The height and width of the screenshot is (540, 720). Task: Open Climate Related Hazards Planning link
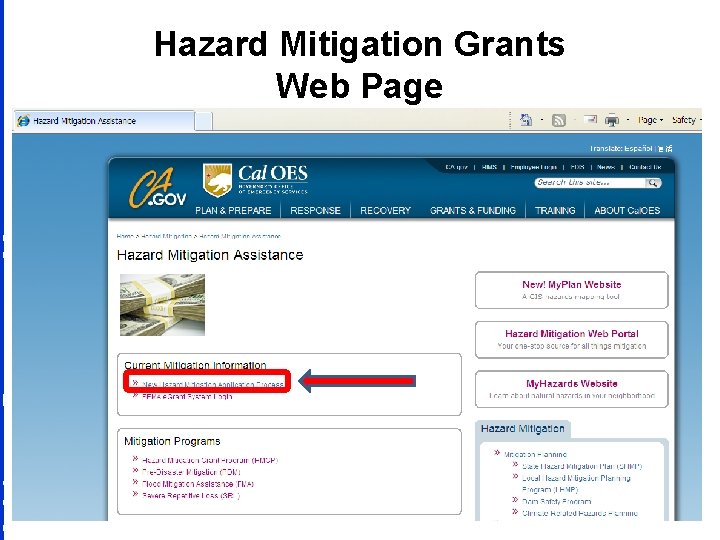coord(579,513)
